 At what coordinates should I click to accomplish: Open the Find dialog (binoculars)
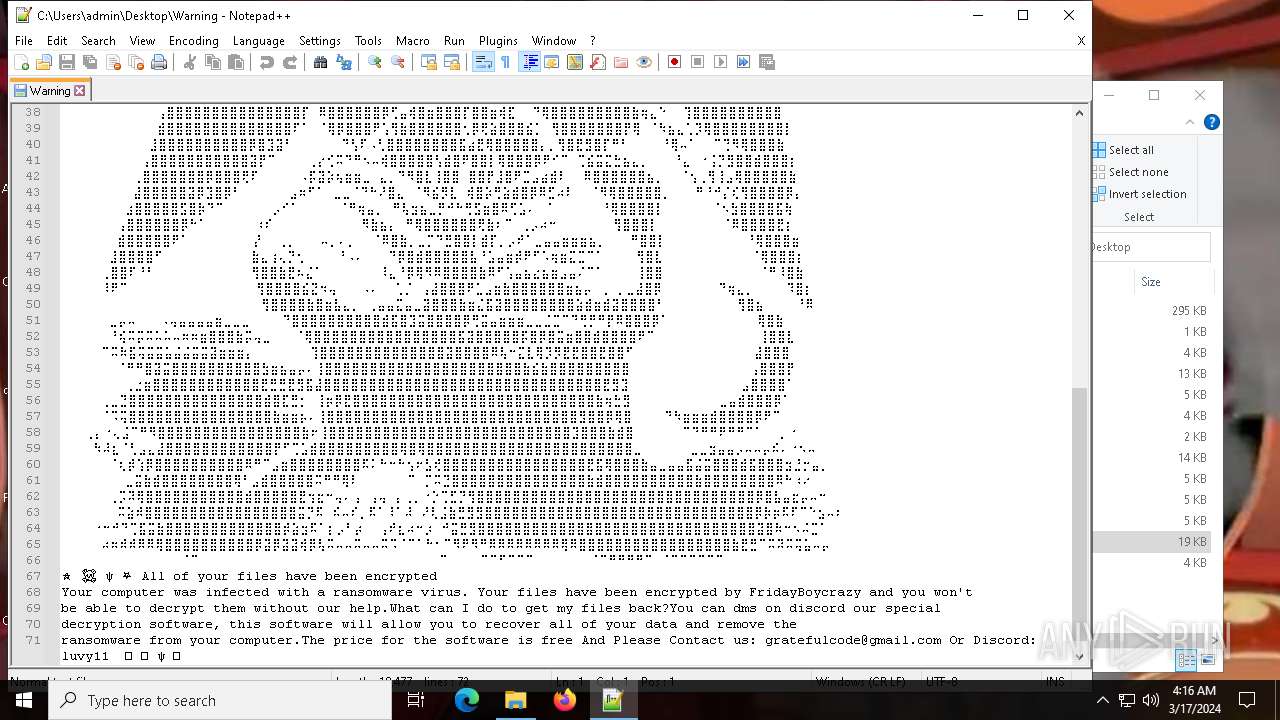click(x=320, y=62)
